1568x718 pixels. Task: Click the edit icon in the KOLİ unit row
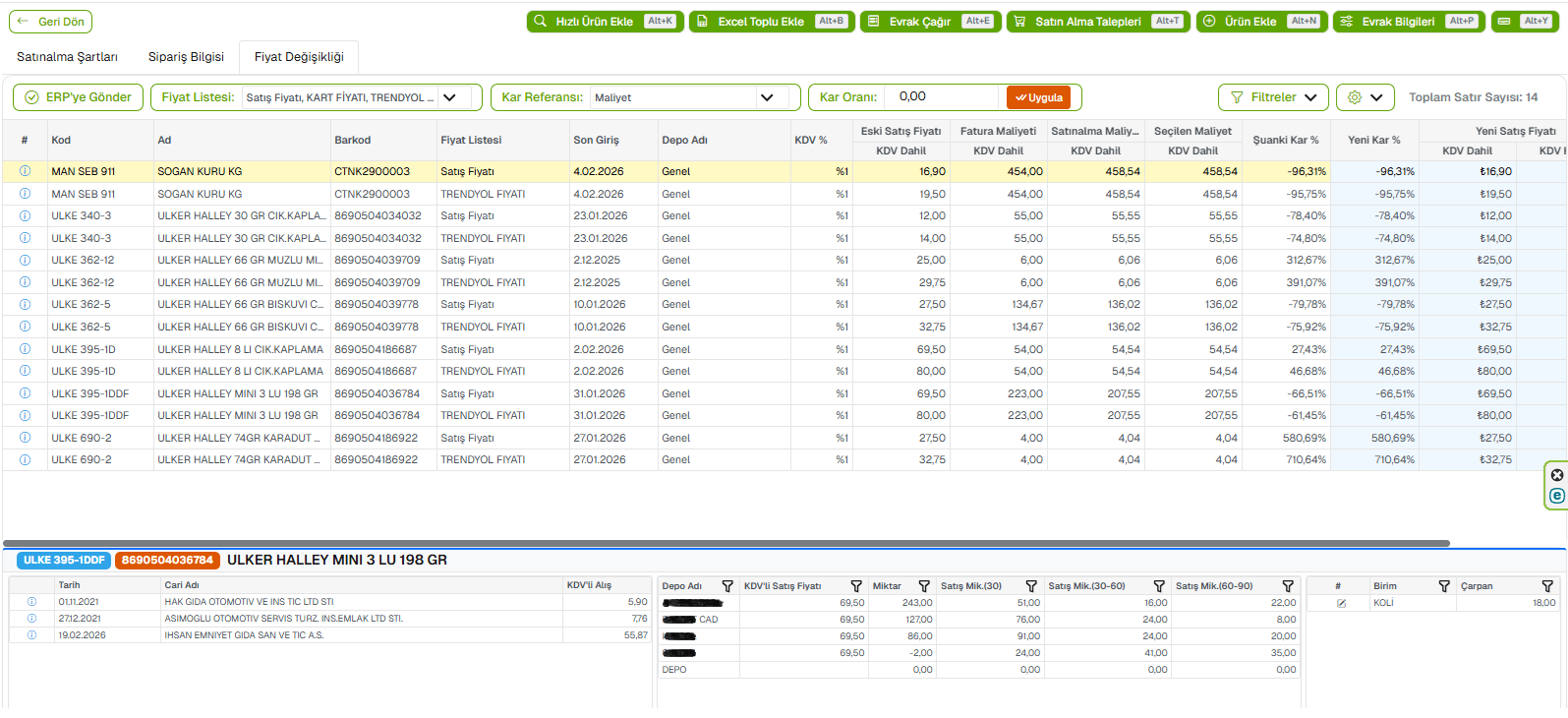1341,603
